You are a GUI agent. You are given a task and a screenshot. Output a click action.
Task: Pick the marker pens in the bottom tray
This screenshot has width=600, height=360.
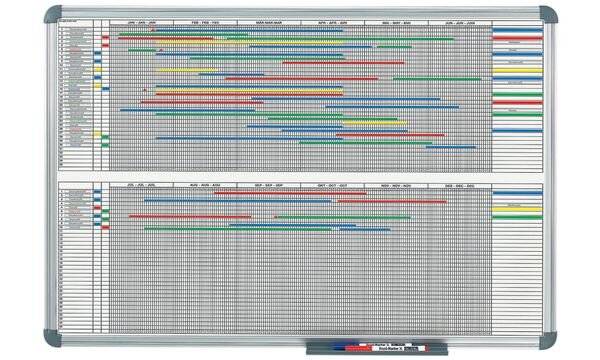pos(379,348)
